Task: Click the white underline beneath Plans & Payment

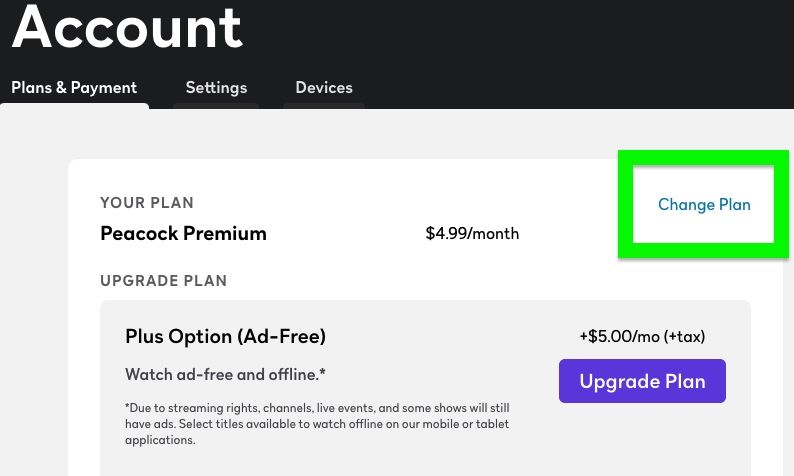Action: click(x=76, y=105)
